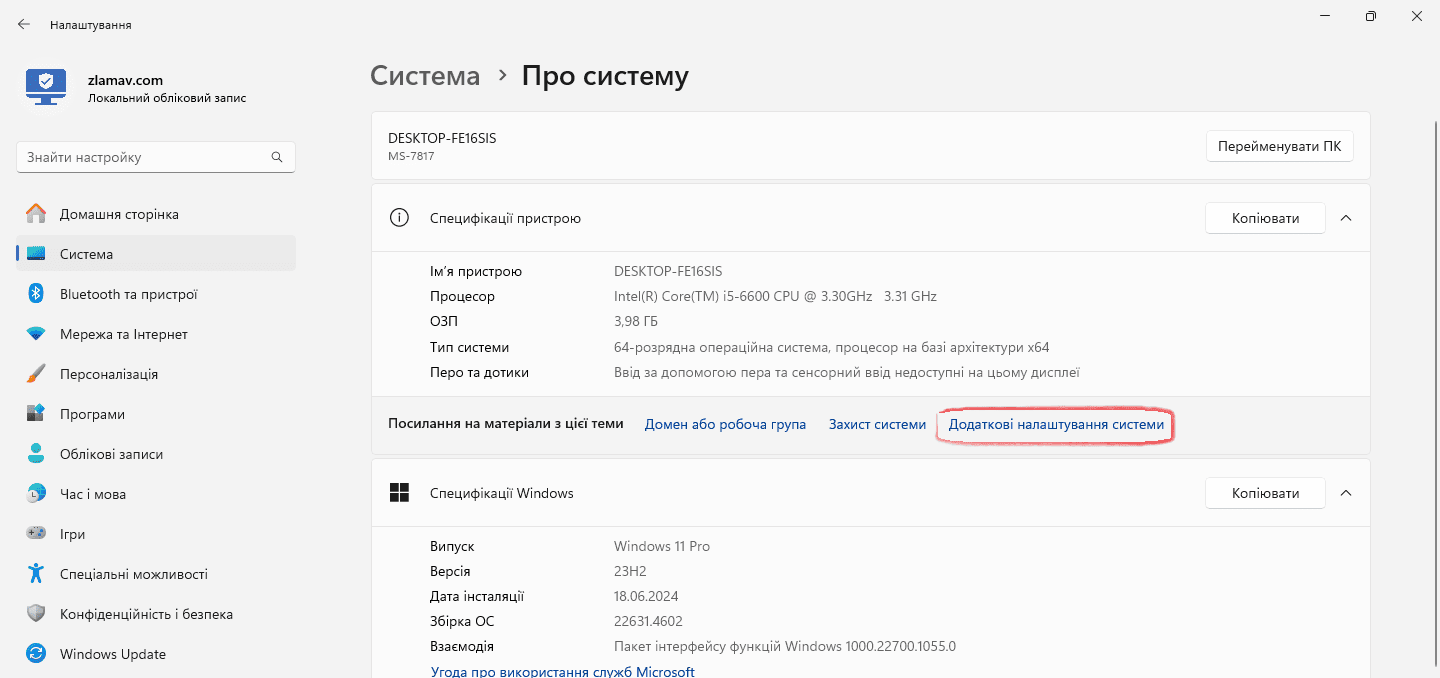Click the Пакет інтерфейсу функцій Windows value
Viewport: 1440px width, 678px height.
click(785, 646)
